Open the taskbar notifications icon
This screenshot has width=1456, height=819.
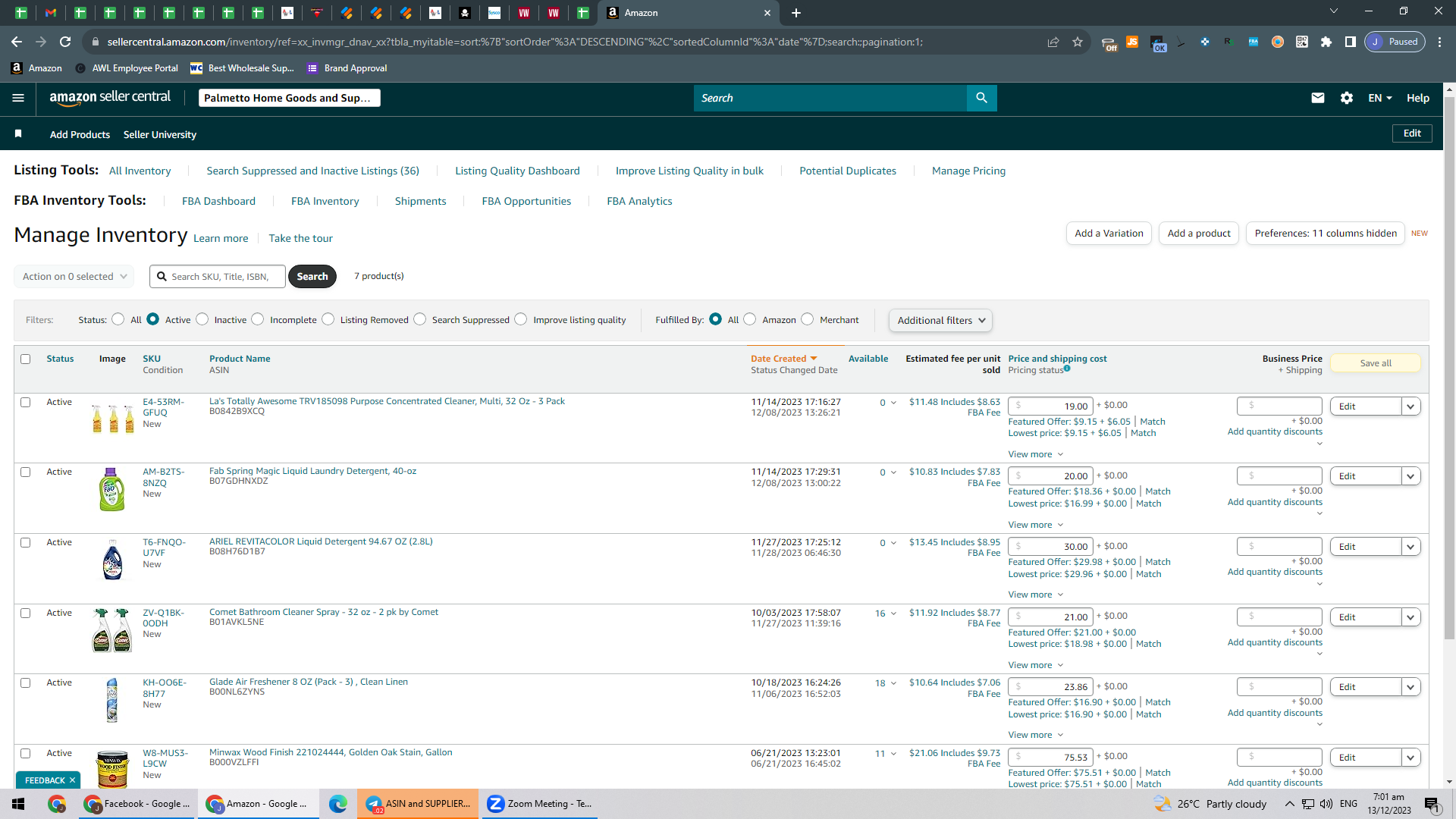[1432, 804]
